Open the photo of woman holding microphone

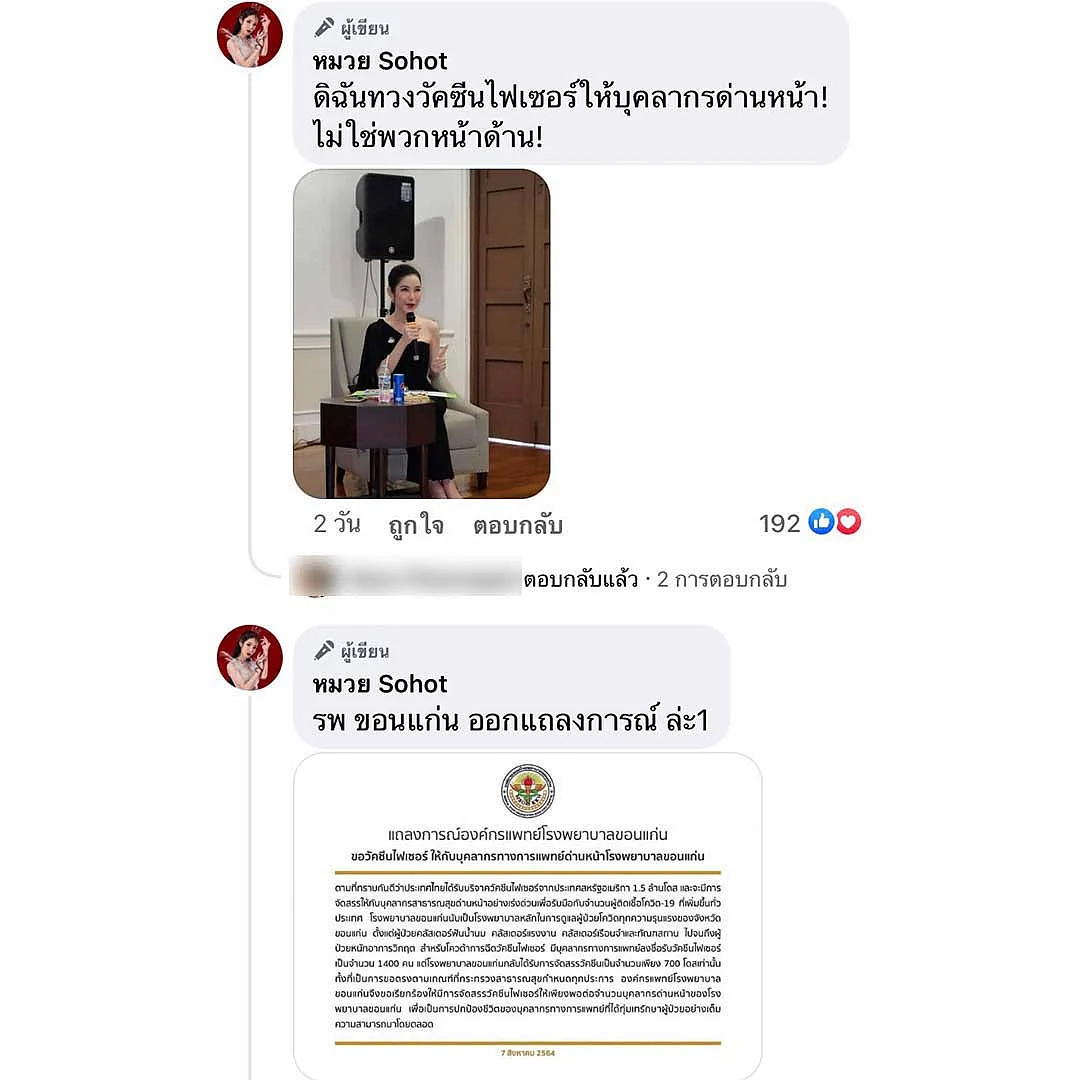click(x=422, y=333)
